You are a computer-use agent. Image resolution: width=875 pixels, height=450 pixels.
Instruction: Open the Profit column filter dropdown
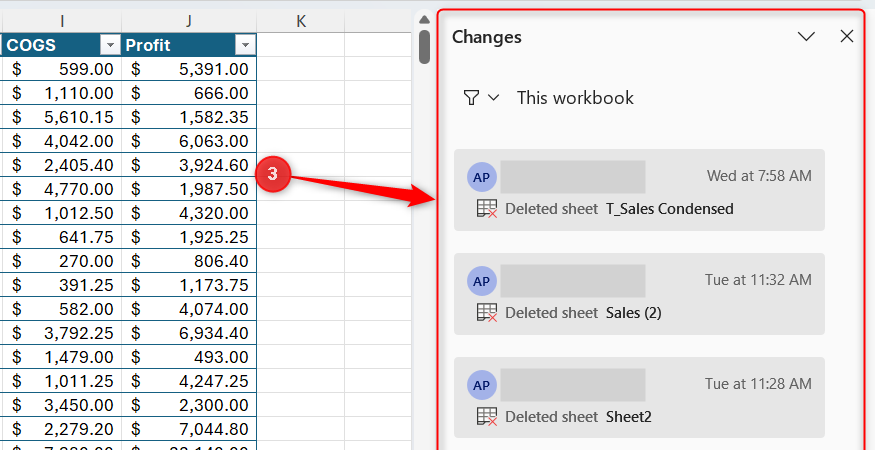coord(245,45)
